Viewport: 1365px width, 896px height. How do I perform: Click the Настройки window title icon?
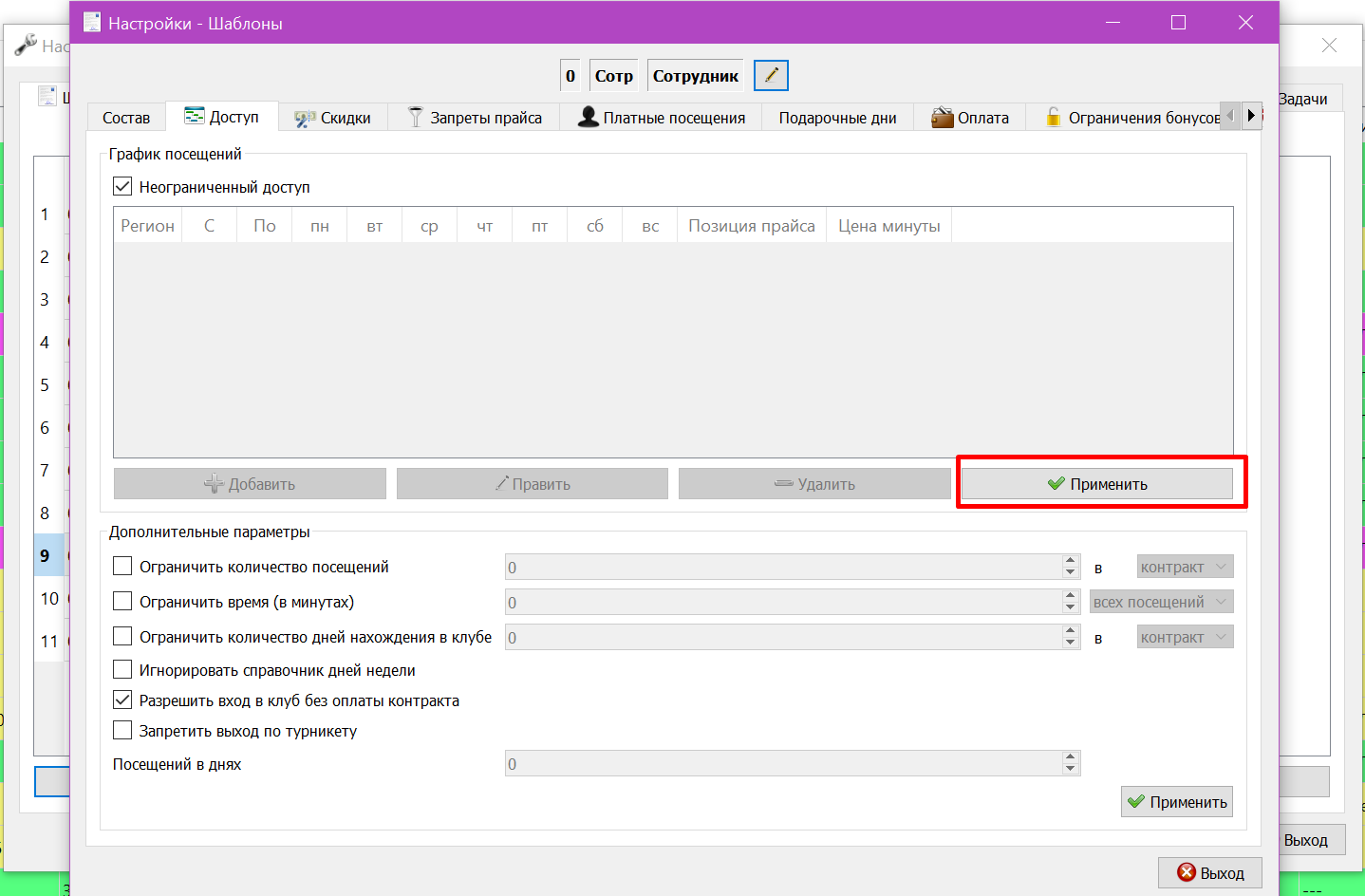pos(91,23)
